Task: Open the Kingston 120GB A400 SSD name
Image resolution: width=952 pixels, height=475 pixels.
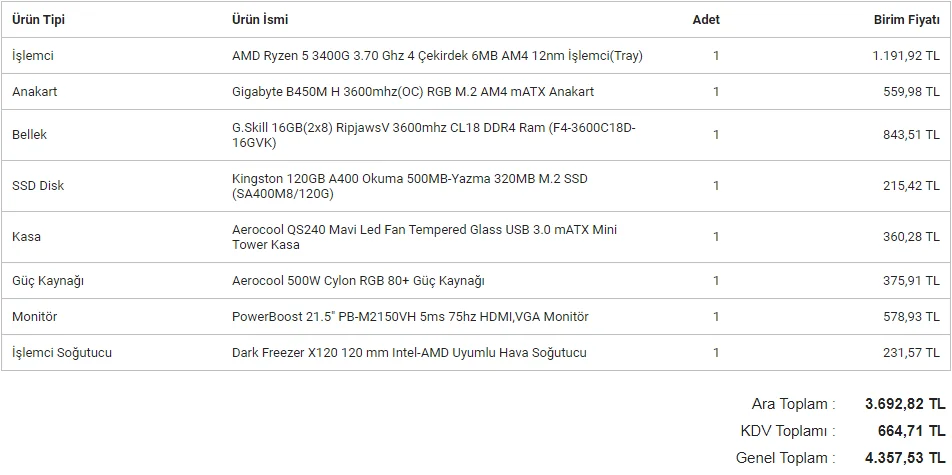Action: (410, 186)
